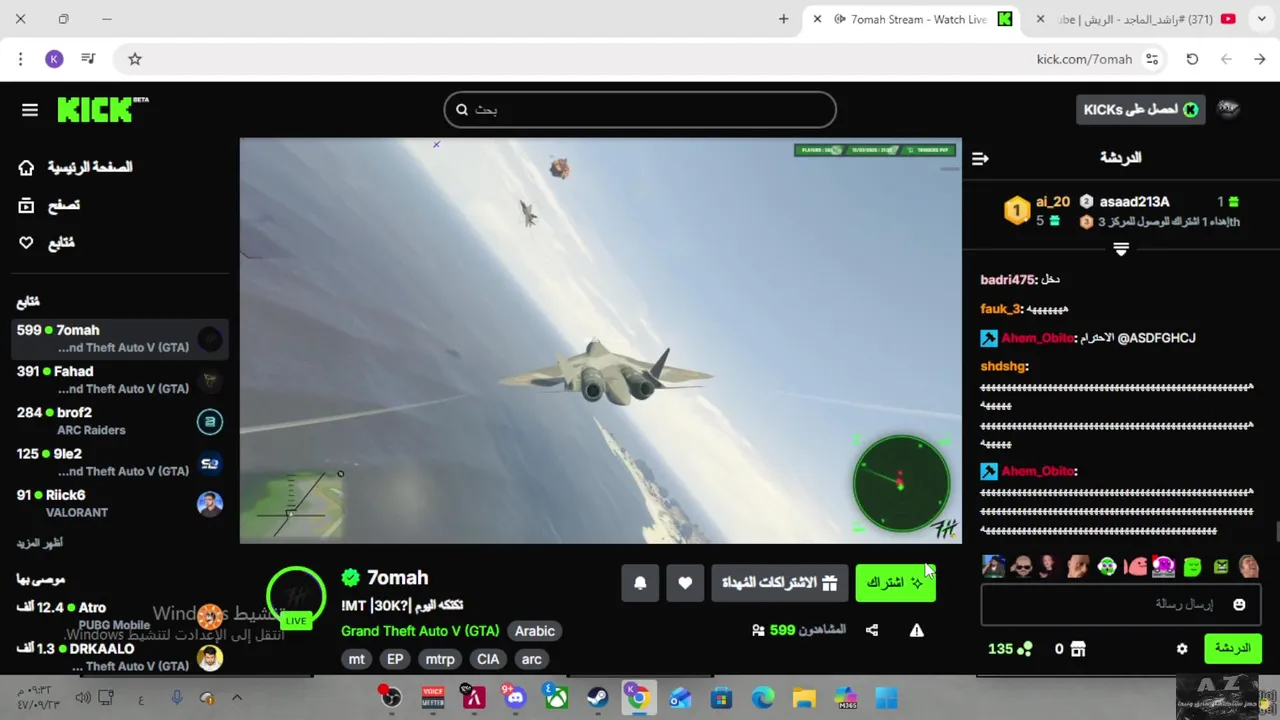Open File Explorer from the taskbar
1280x720 pixels.
tap(804, 697)
